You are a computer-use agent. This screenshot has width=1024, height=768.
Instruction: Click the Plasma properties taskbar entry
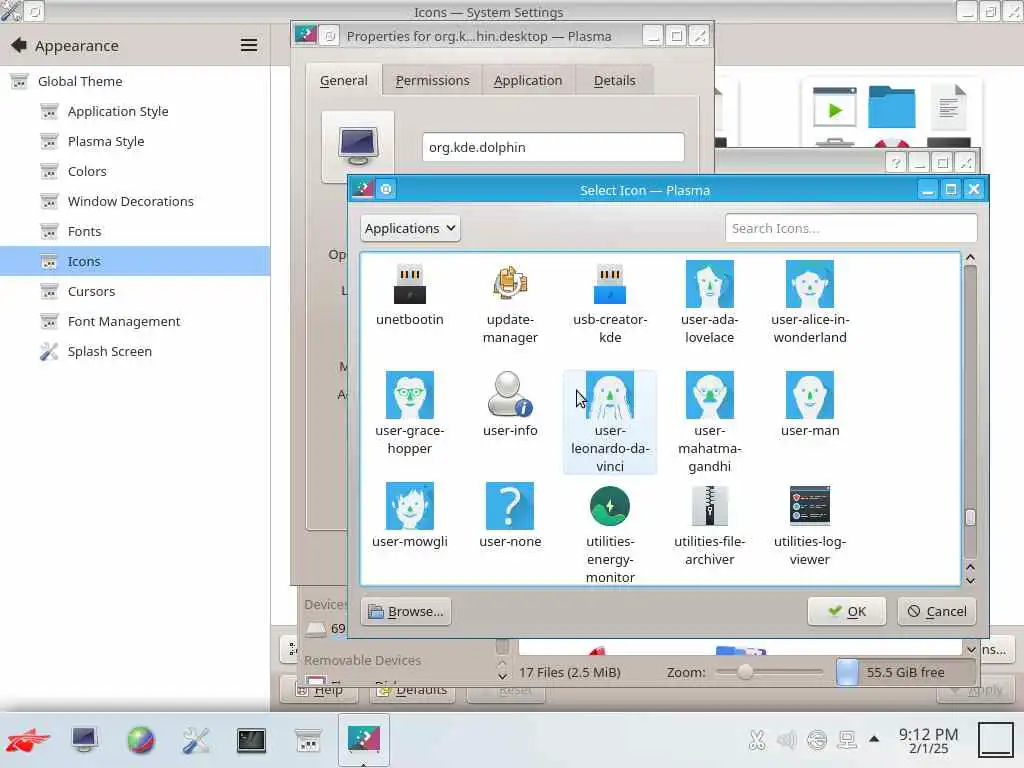(364, 739)
